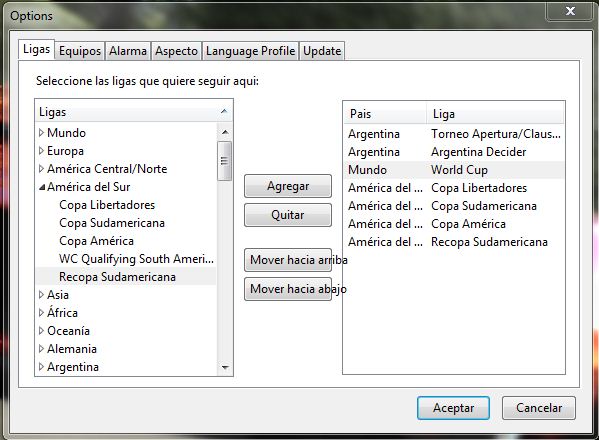Select Copa Sudamericana in the selected list
Image resolution: width=599 pixels, height=440 pixels.
coord(454,206)
